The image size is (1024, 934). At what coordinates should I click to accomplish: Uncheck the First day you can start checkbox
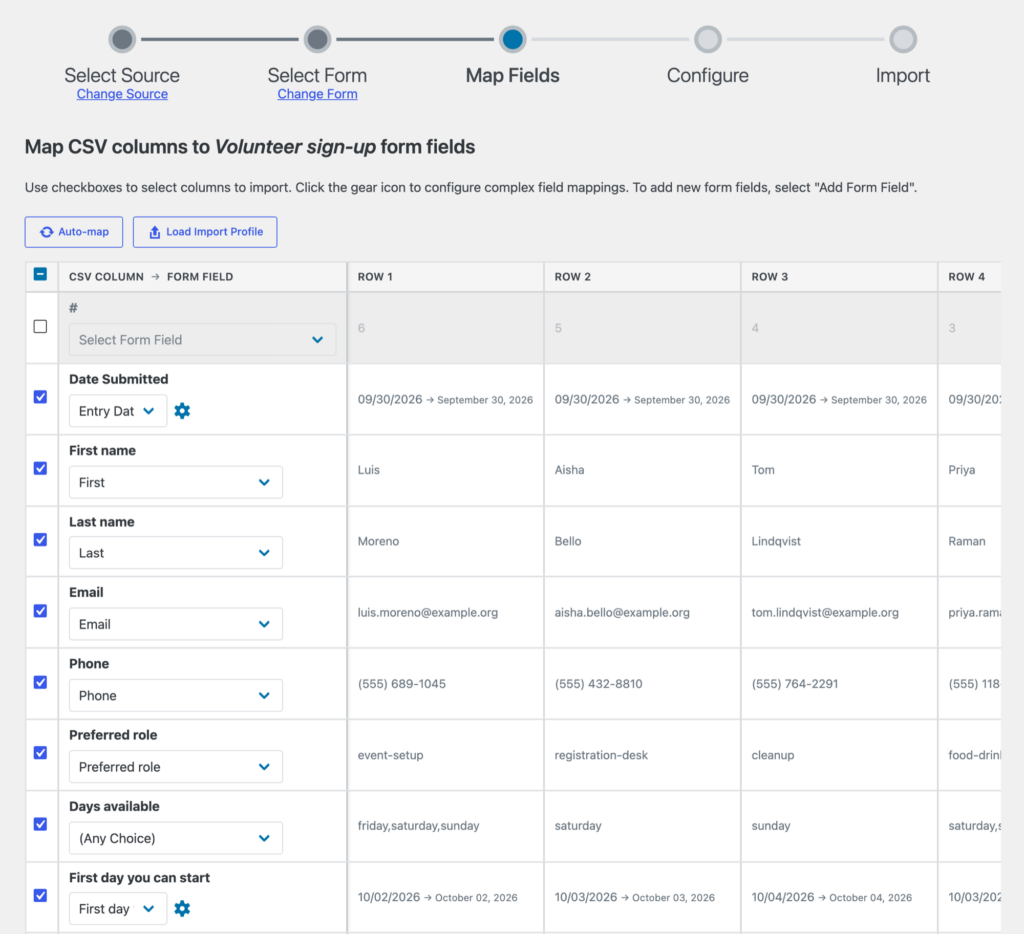click(40, 895)
